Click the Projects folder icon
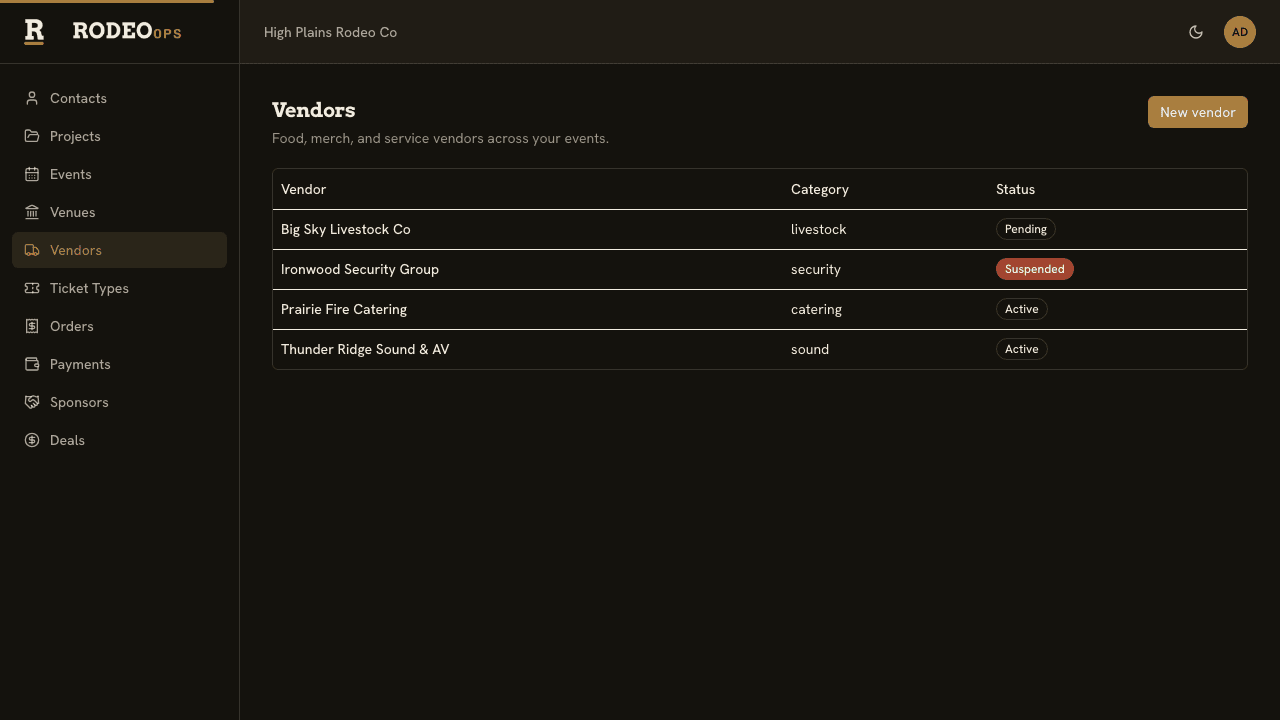The height and width of the screenshot is (720, 1280). pos(32,136)
